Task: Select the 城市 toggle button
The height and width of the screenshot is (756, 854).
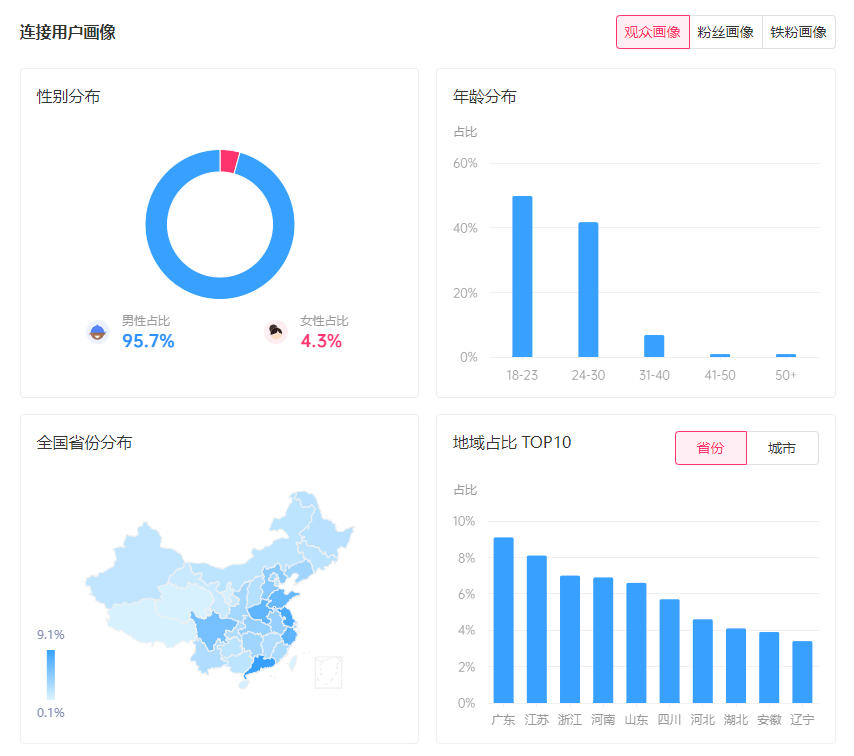Action: point(782,448)
